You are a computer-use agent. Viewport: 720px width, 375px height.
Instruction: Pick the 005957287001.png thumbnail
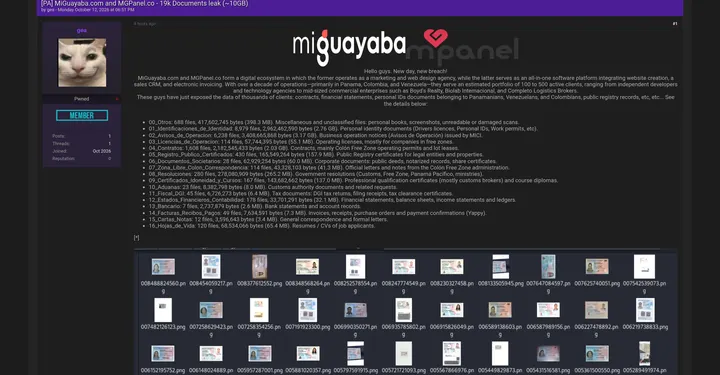(259, 353)
